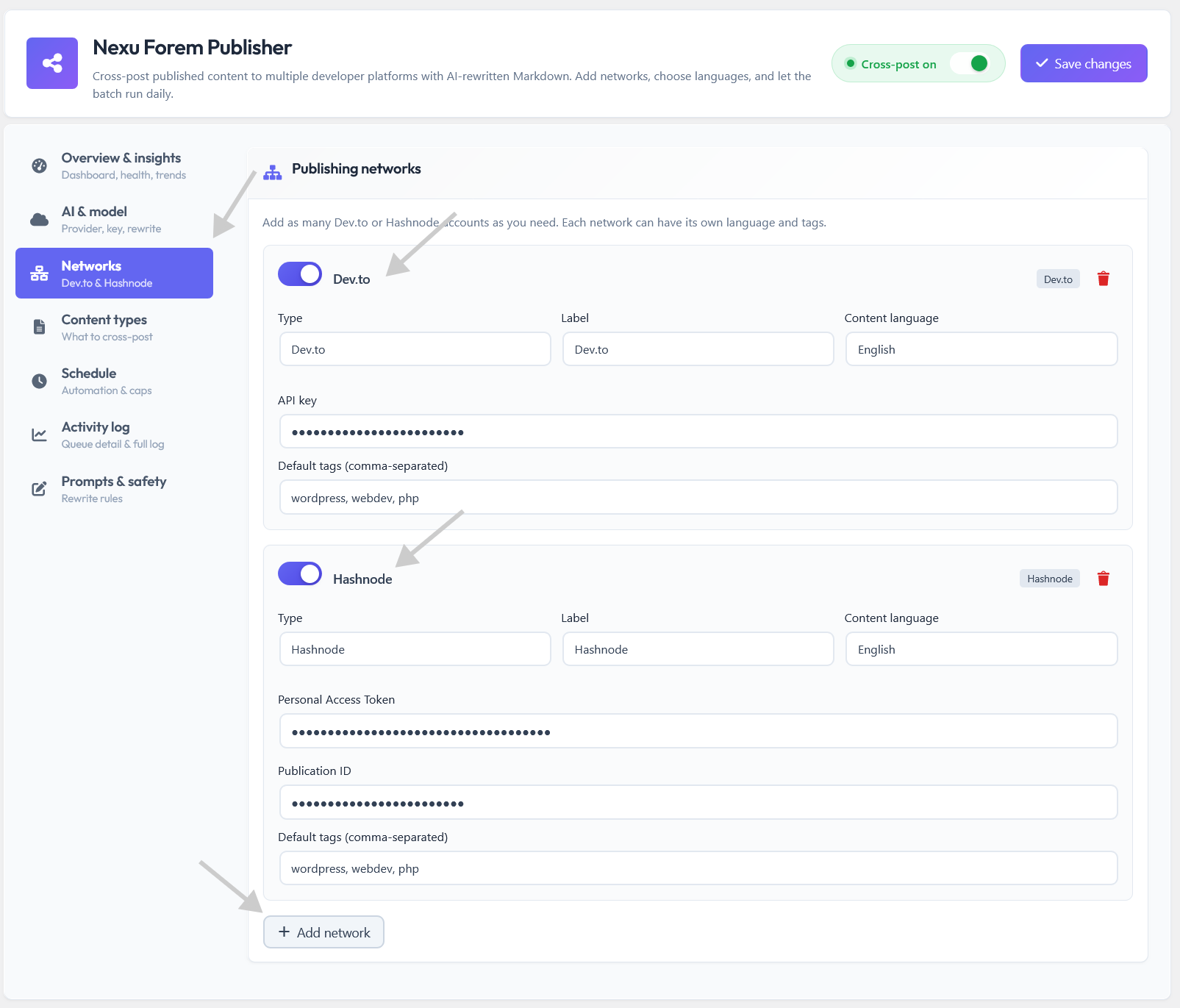The width and height of the screenshot is (1180, 1008).
Task: Click the Nexu Forem Publisher title
Action: pos(193,48)
